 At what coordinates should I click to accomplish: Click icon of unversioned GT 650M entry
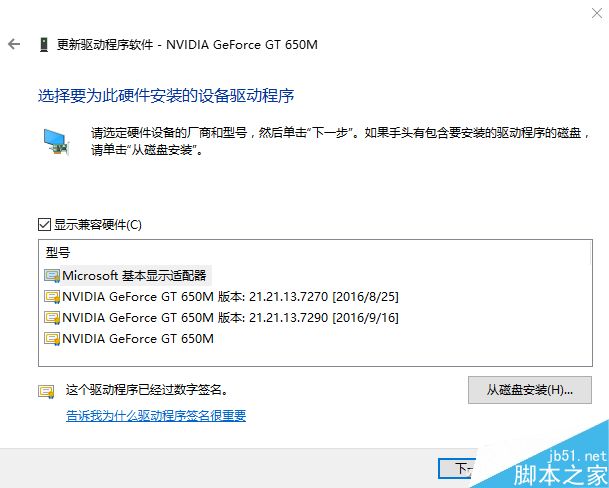[x=52, y=339]
